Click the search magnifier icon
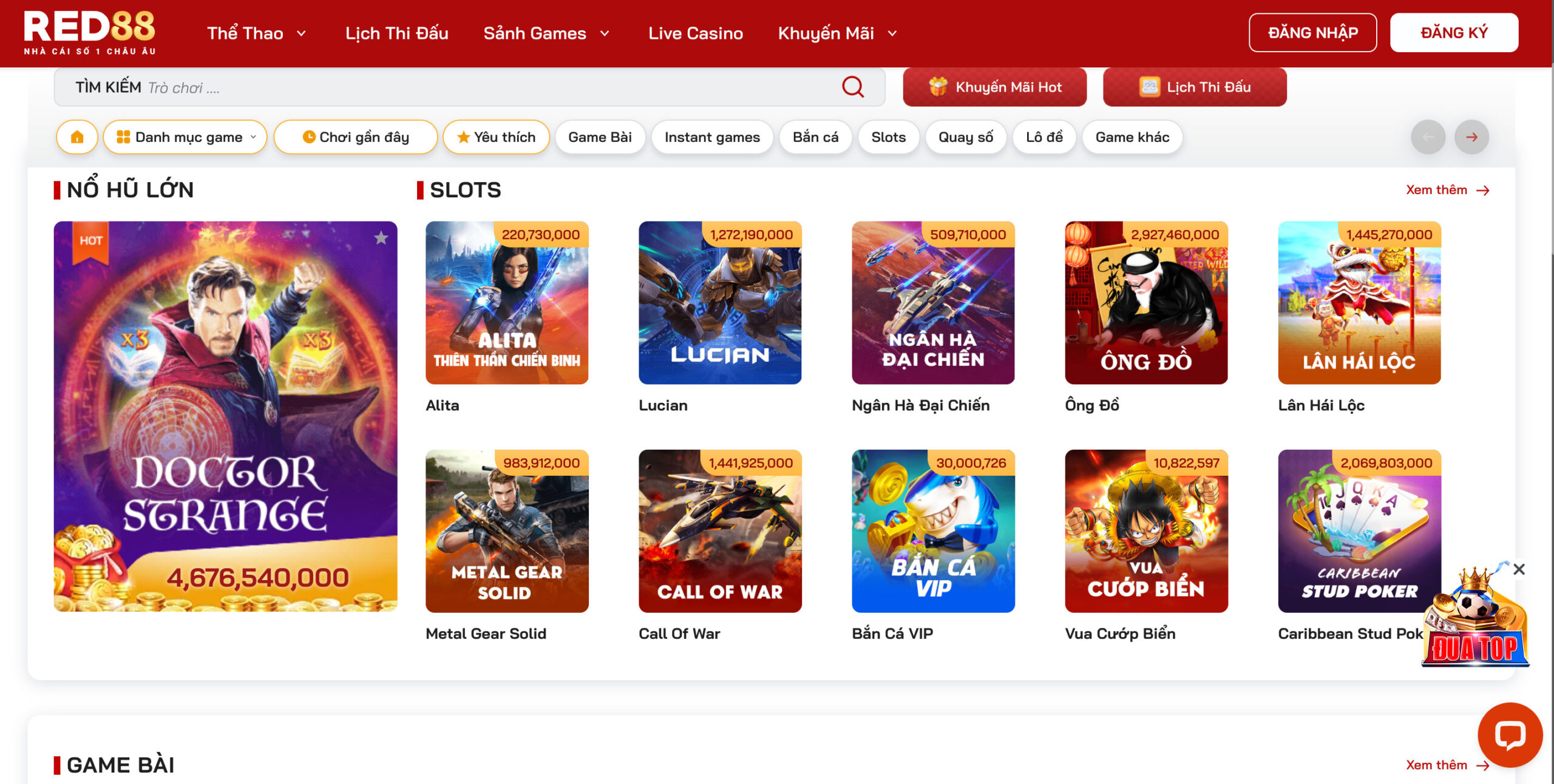The image size is (1554, 784). point(852,87)
